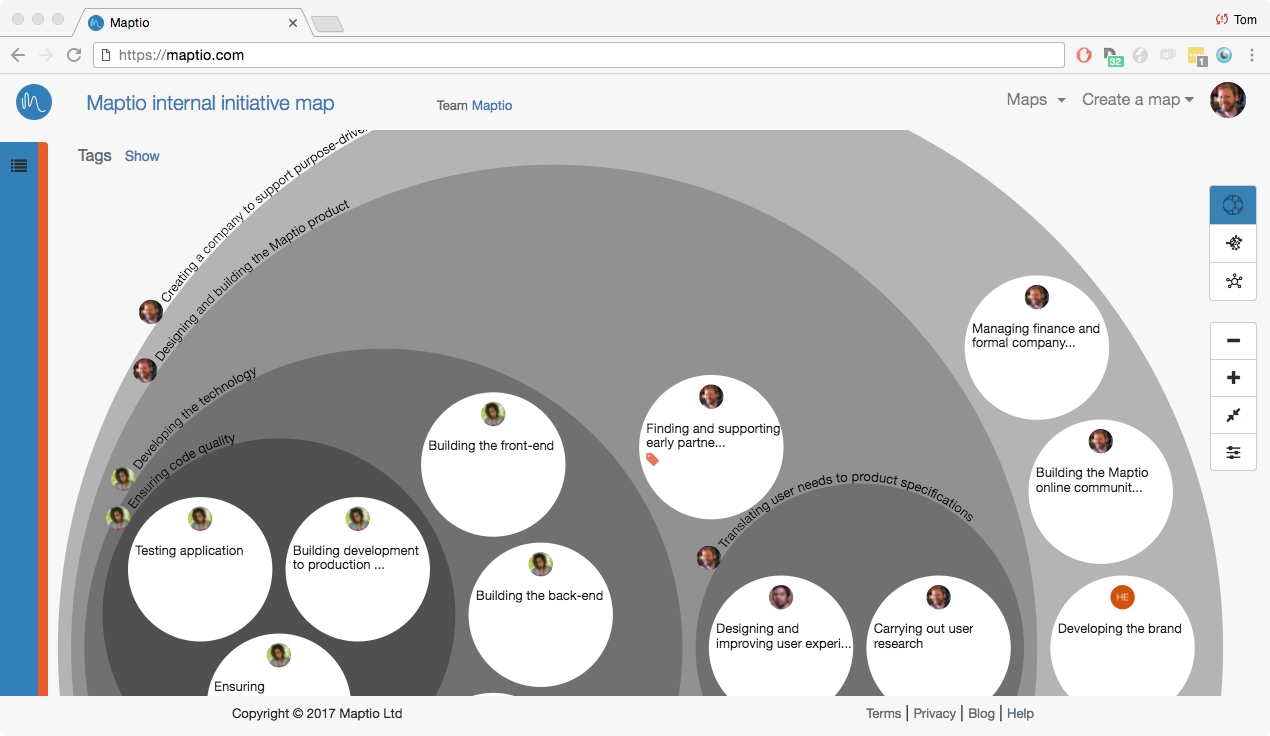Select the Building the back-end circle

tap(541, 615)
